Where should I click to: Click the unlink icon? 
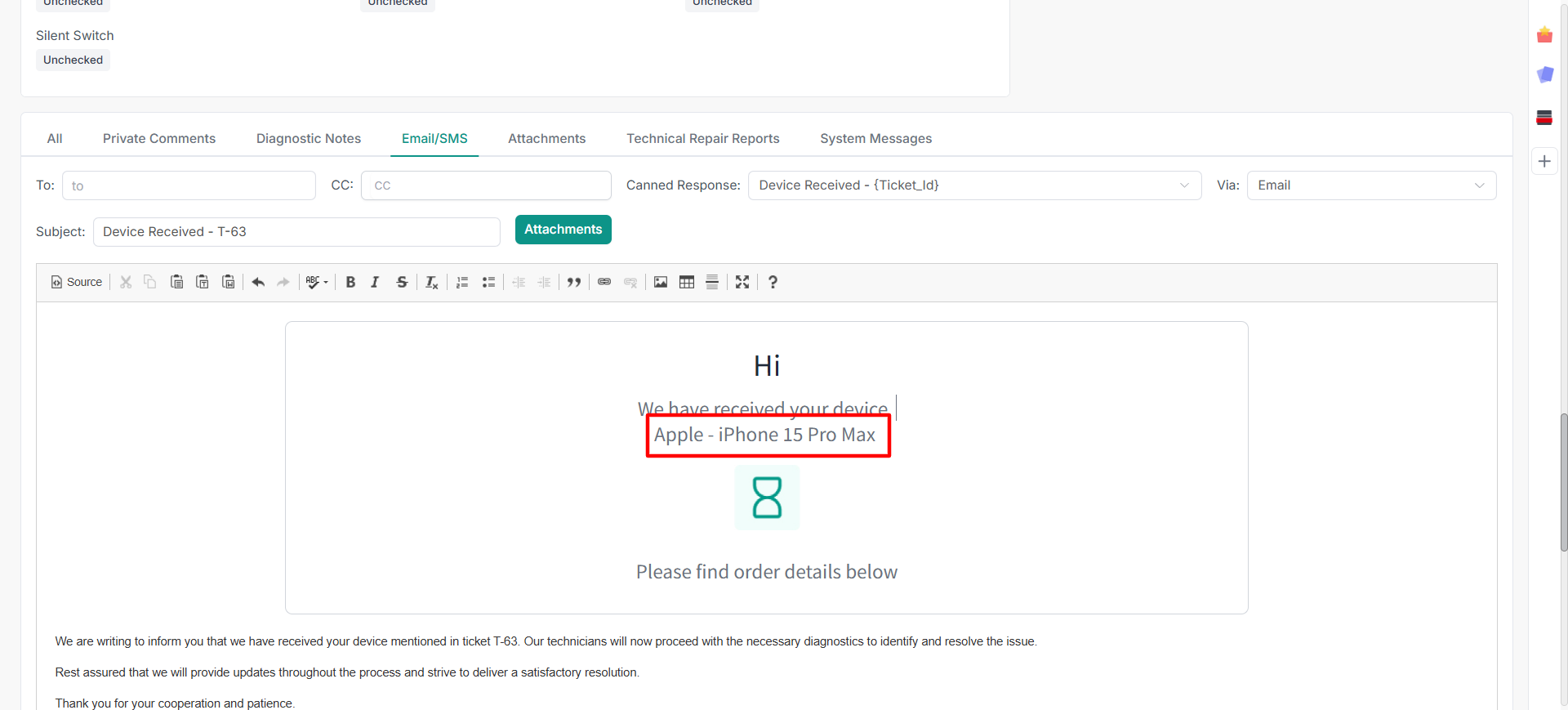pos(630,282)
